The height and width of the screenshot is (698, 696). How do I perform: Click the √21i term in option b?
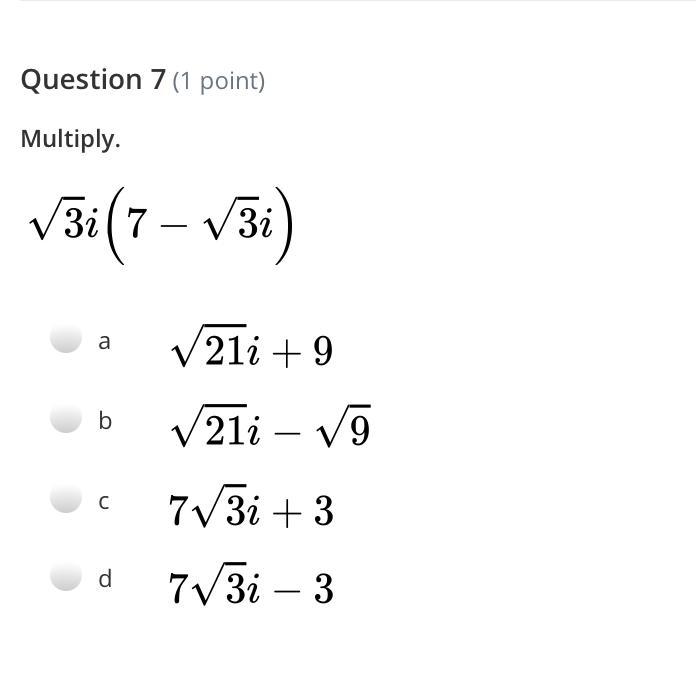click(x=216, y=426)
